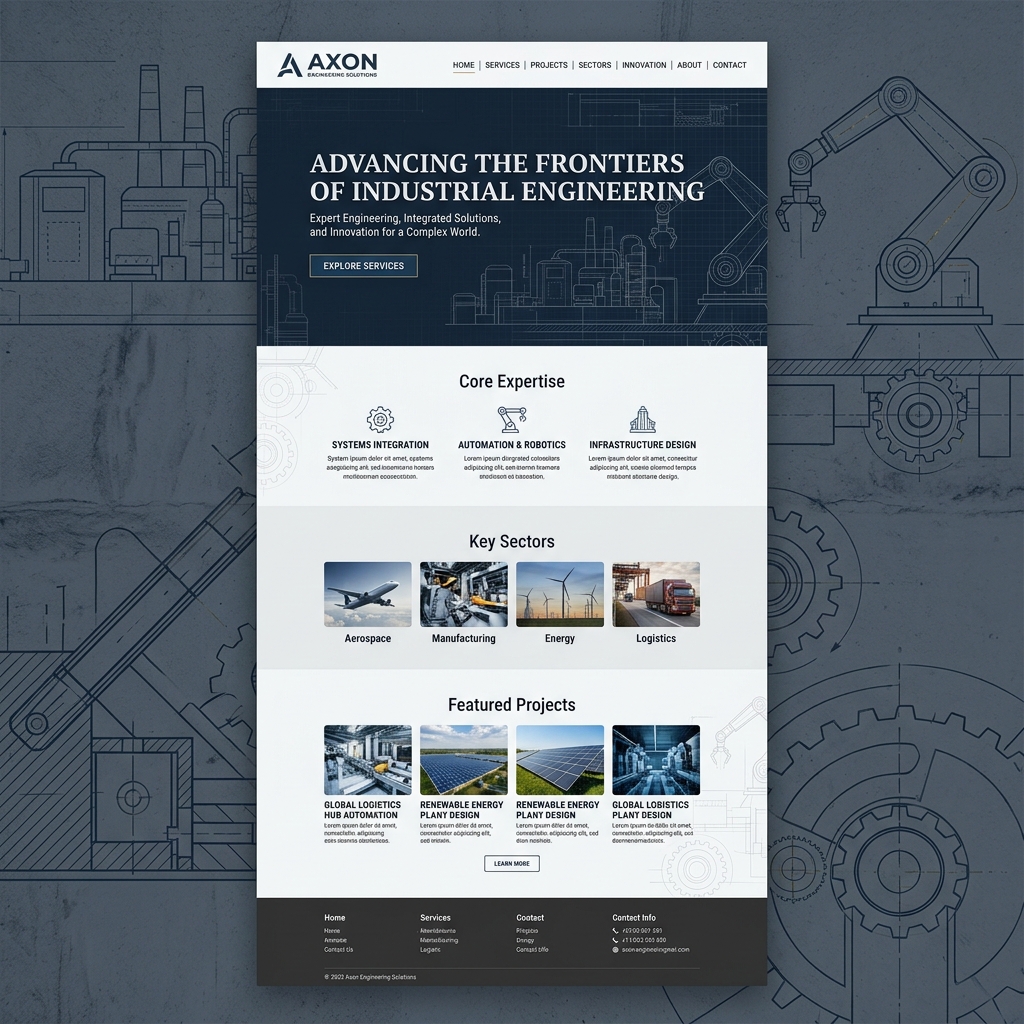The image size is (1024, 1024).
Task: Click the Automation & Robotics robot arm icon
Action: tap(511, 419)
